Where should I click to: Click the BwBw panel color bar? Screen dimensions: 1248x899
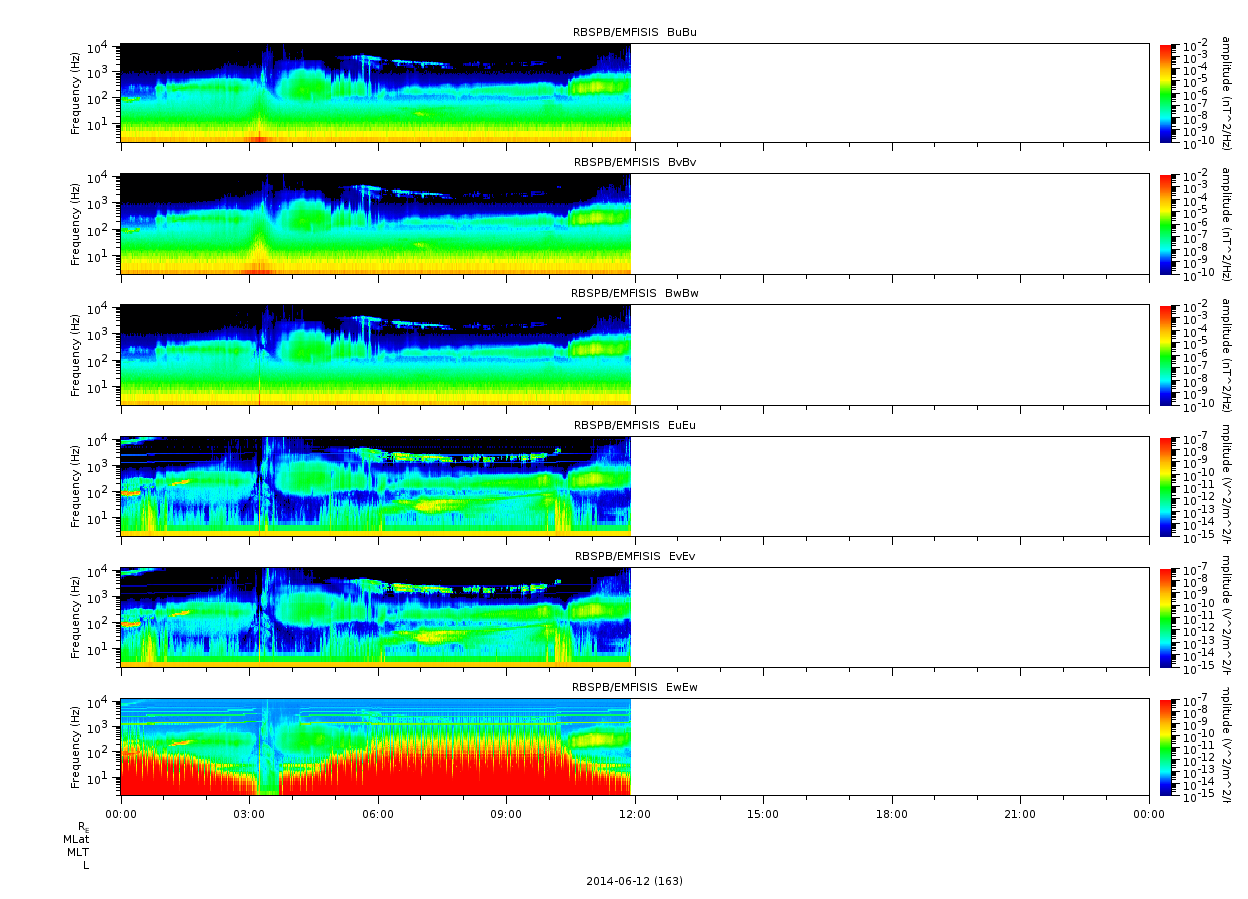point(1165,355)
